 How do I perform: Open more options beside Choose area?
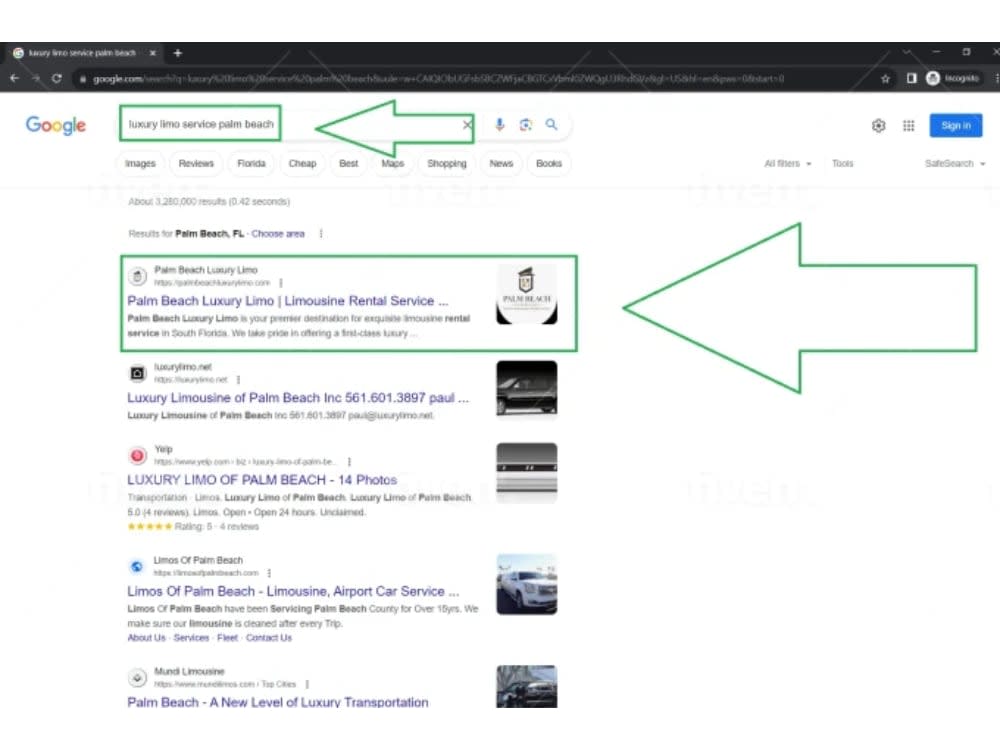[321, 233]
